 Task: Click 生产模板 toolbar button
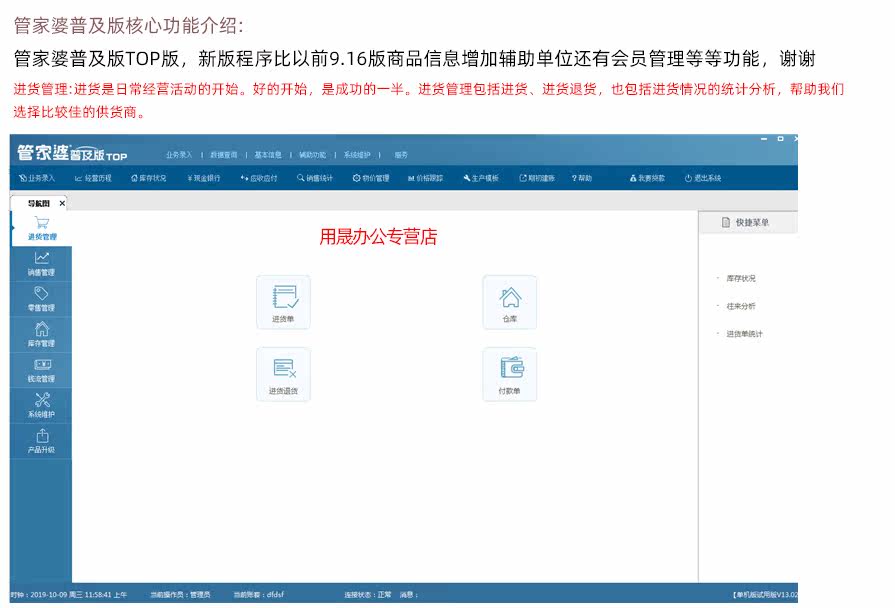(481, 178)
